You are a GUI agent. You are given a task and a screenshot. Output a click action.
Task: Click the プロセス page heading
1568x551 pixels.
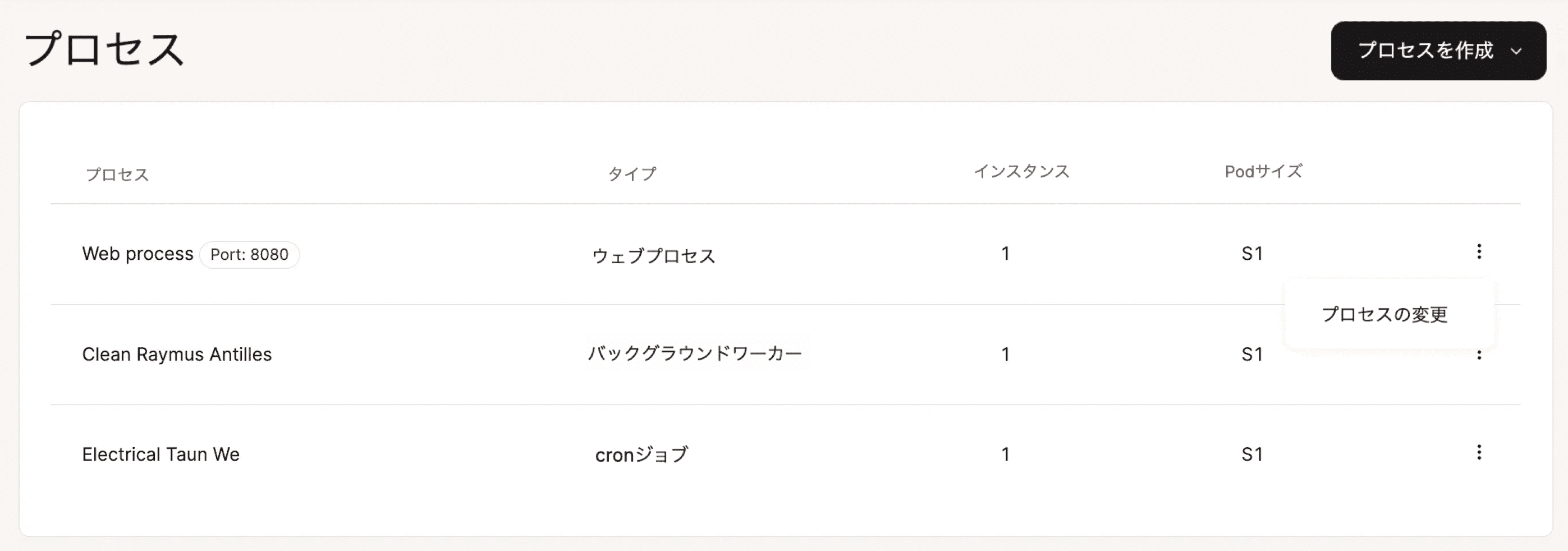(104, 49)
